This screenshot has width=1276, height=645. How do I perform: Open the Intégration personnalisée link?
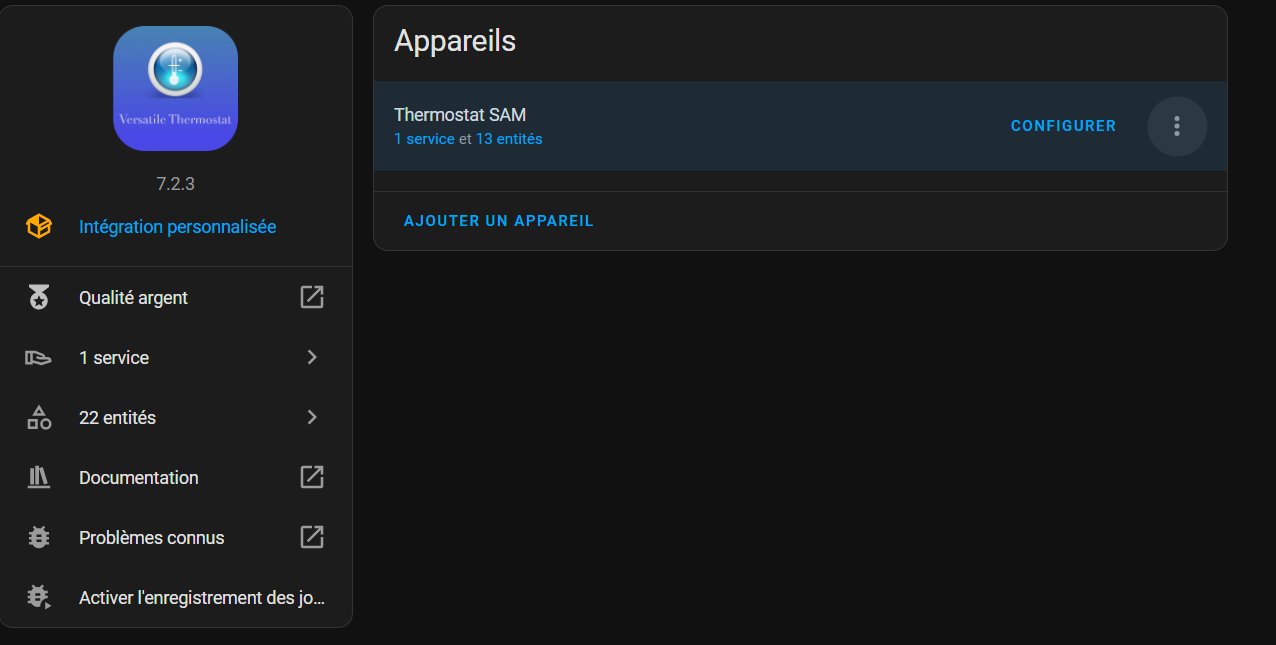(177, 227)
